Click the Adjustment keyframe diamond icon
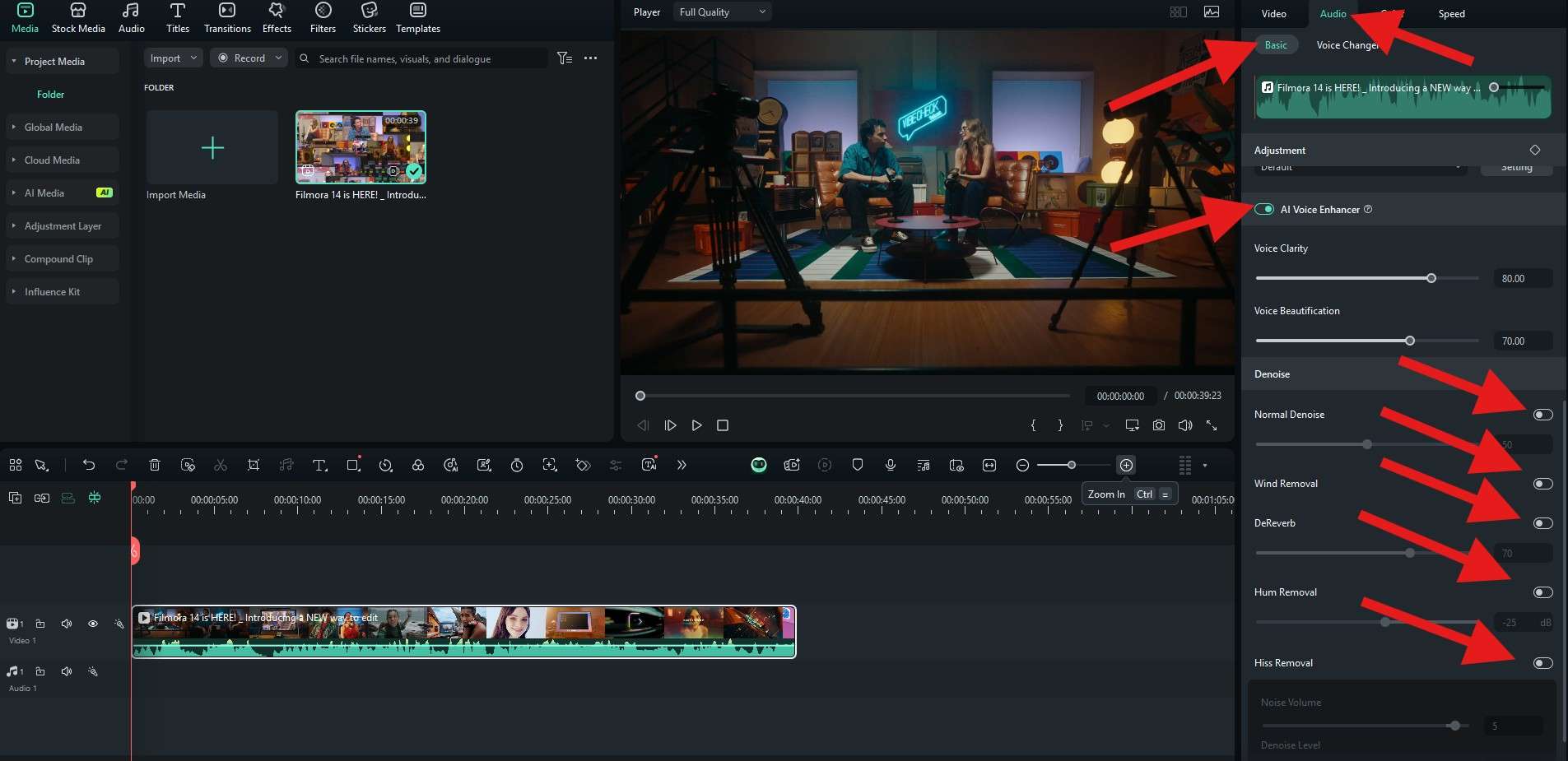 click(1535, 150)
